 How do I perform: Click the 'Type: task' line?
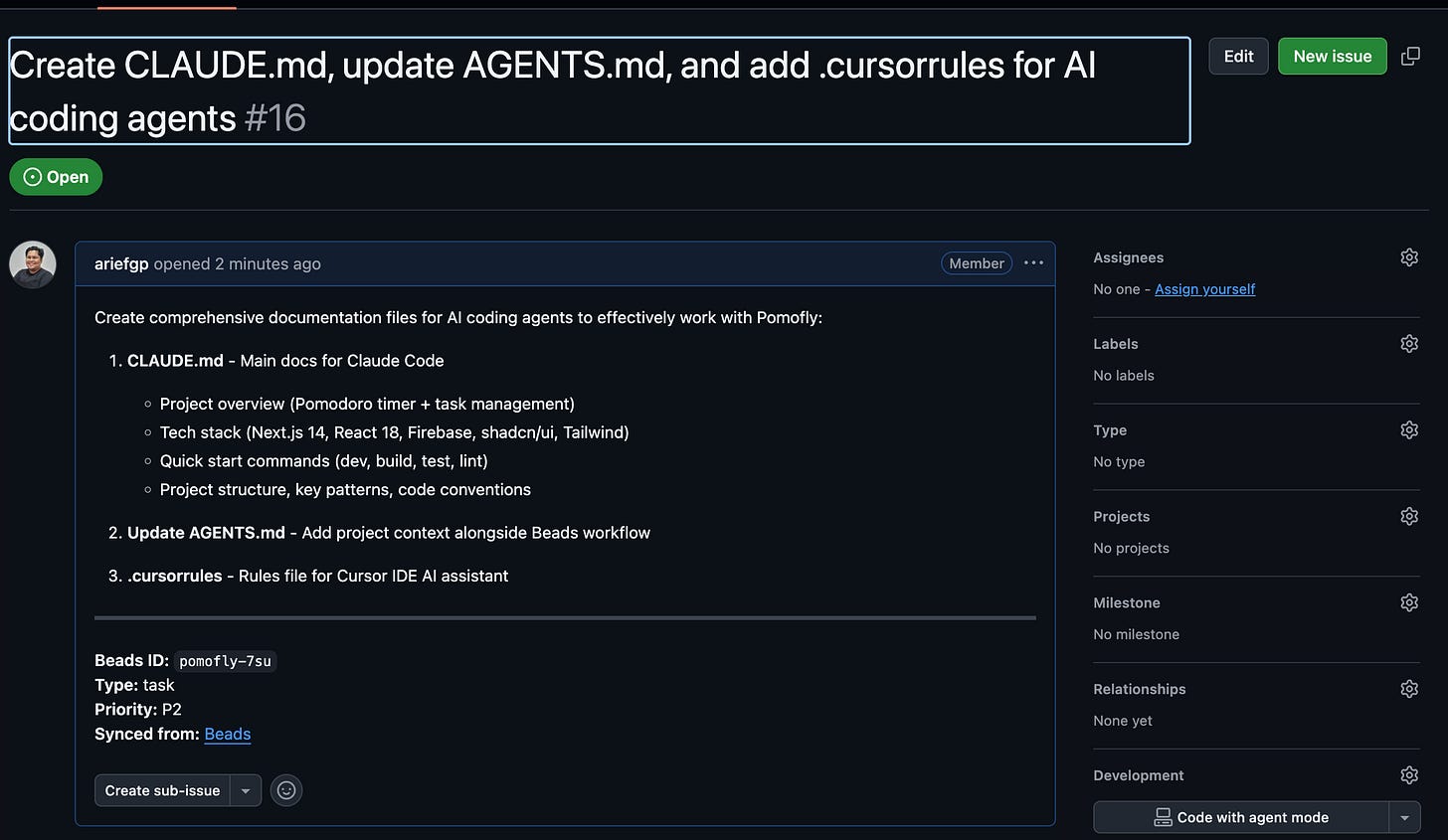[x=134, y=685]
